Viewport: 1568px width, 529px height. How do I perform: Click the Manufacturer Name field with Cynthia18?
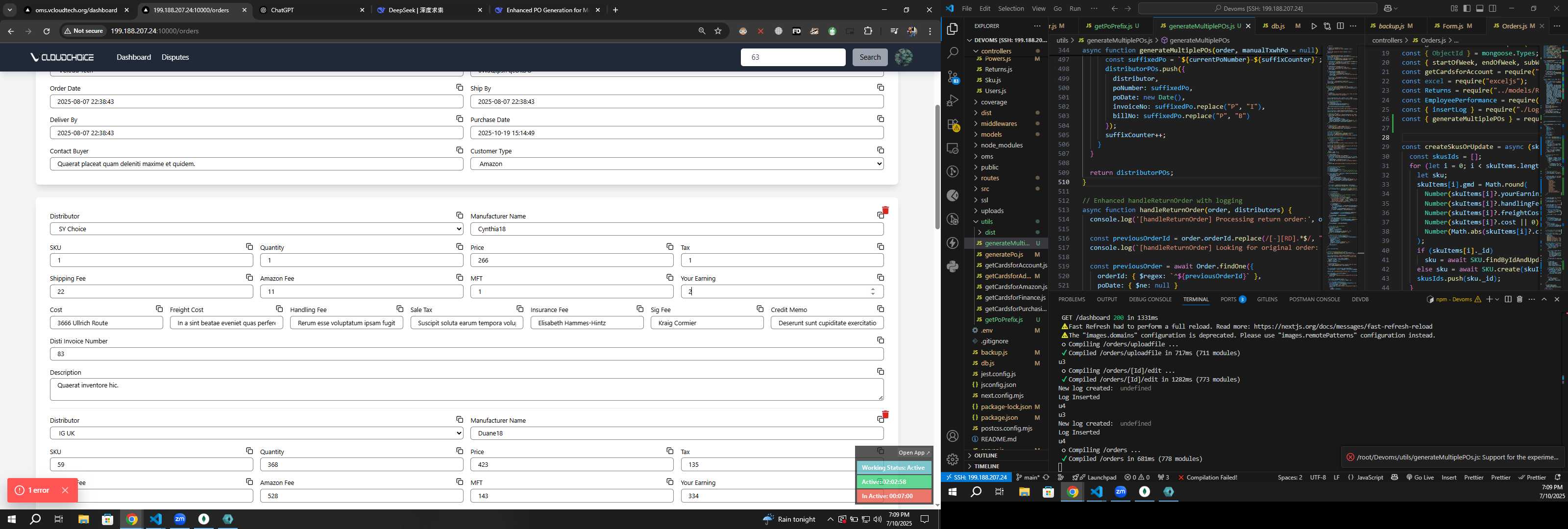[x=677, y=229]
